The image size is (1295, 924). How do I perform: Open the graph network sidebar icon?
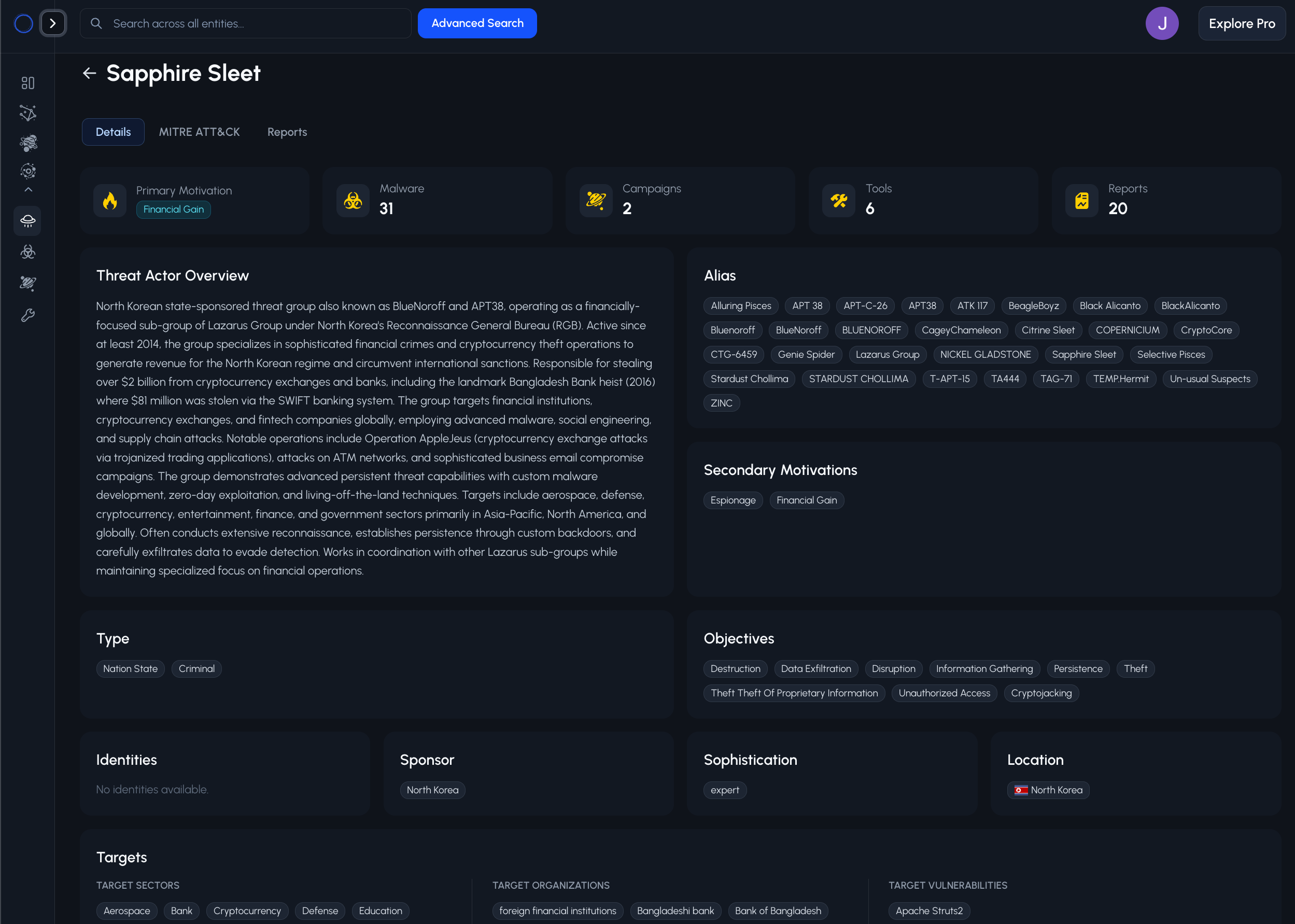[28, 113]
